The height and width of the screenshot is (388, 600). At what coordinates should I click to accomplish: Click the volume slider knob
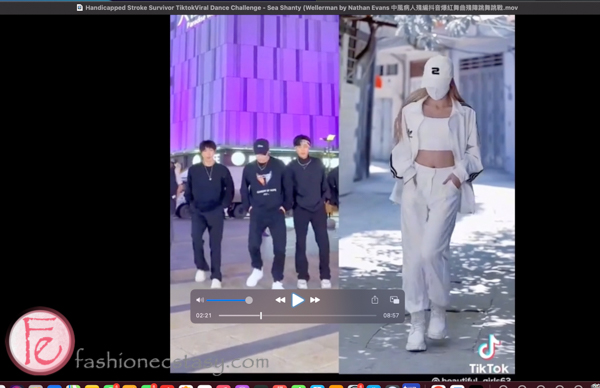click(249, 300)
